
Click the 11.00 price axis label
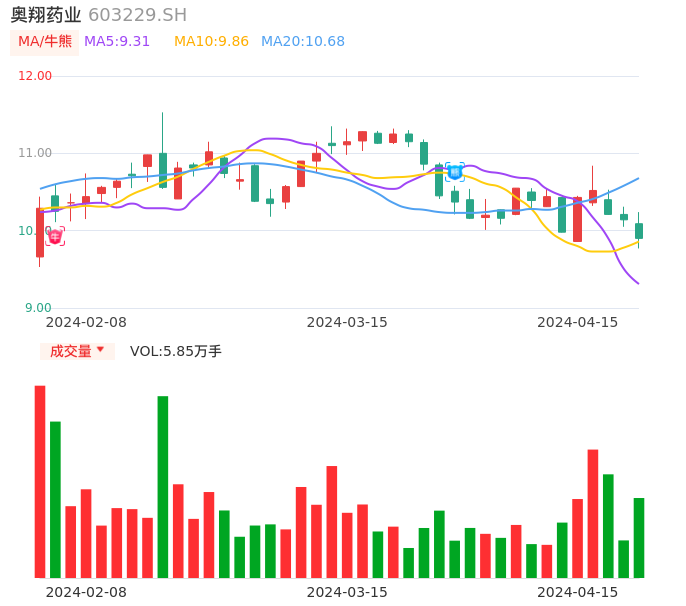click(35, 153)
